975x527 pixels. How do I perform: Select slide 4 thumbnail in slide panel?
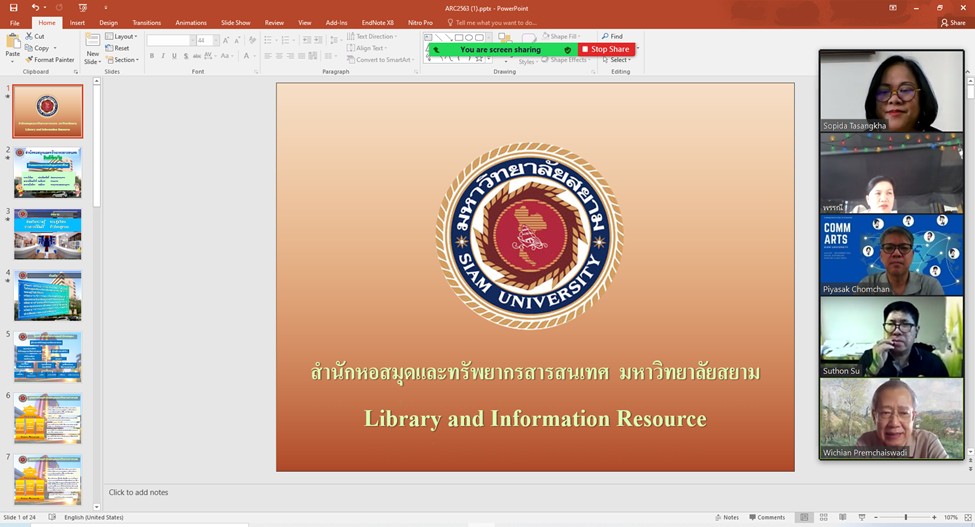click(x=47, y=295)
